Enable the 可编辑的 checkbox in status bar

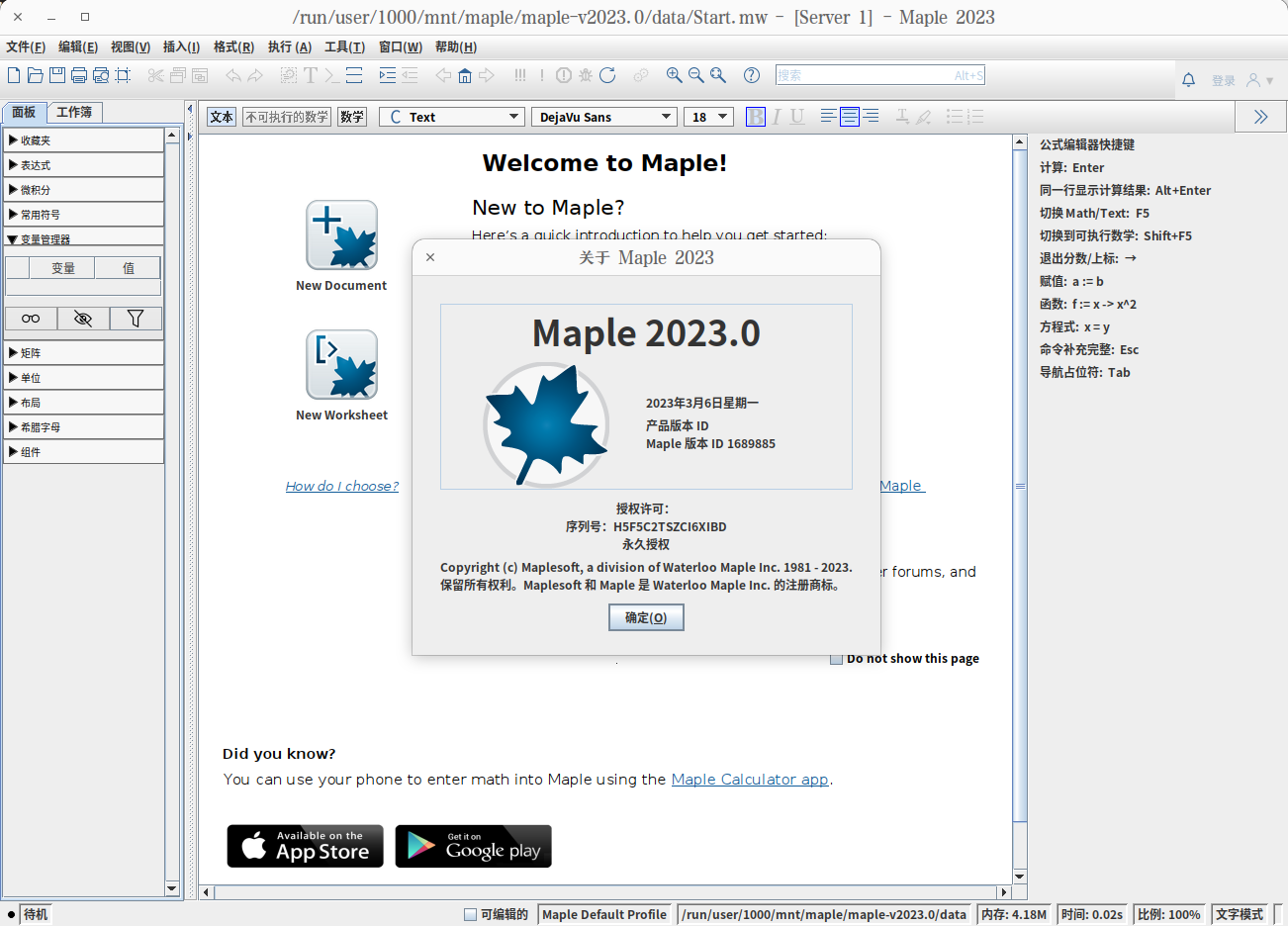click(472, 914)
